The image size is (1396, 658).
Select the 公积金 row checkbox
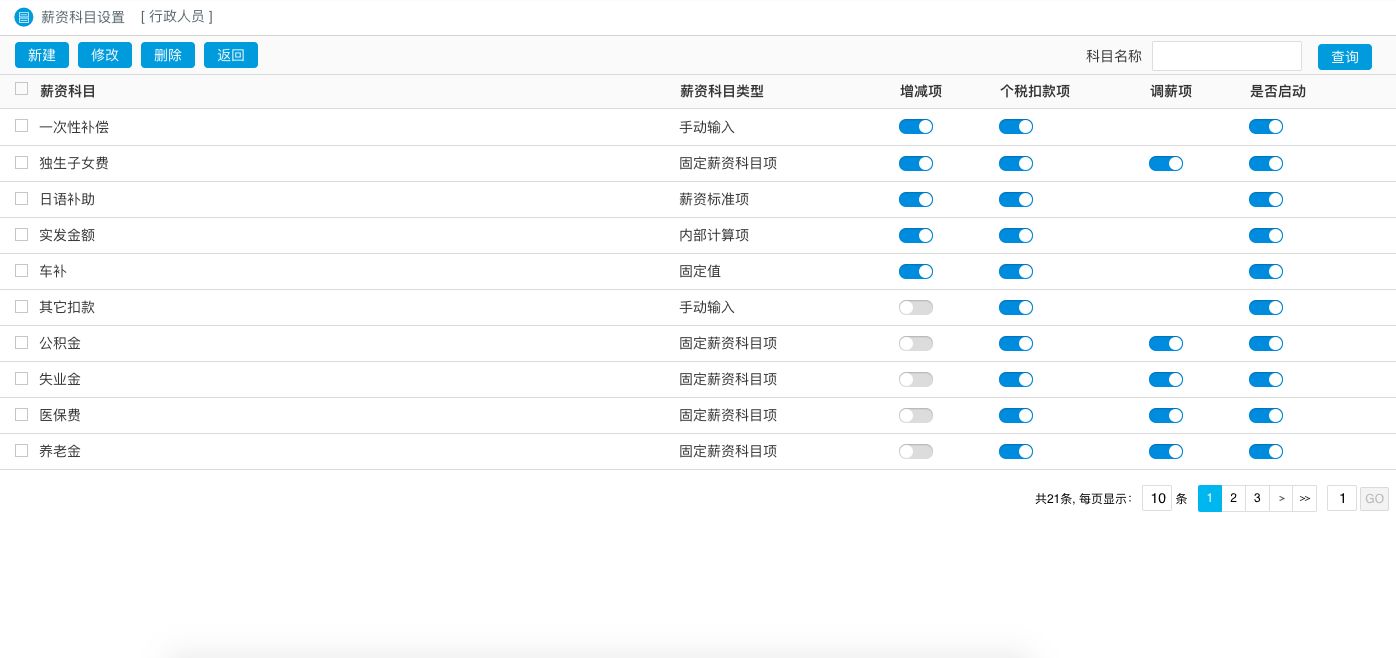pyautogui.click(x=22, y=342)
